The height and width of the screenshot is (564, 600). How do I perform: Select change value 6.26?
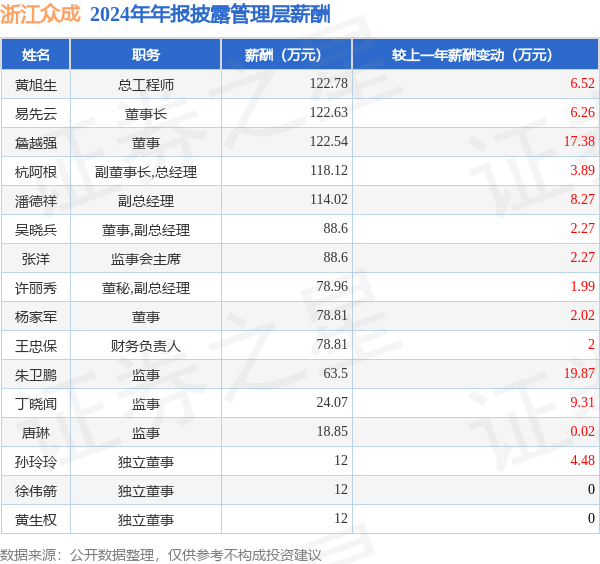tap(582, 112)
